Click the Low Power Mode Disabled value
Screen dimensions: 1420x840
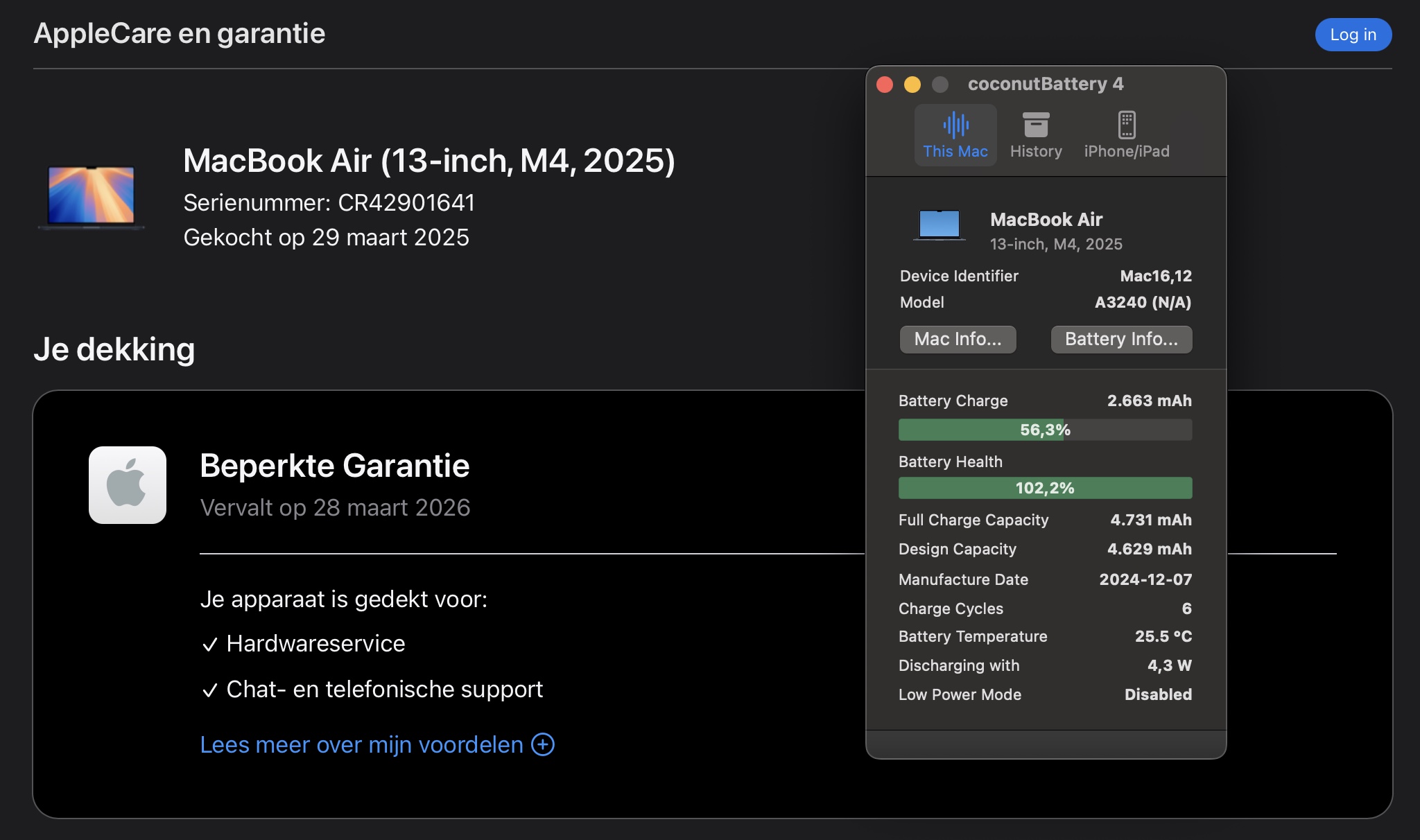click(x=1158, y=694)
